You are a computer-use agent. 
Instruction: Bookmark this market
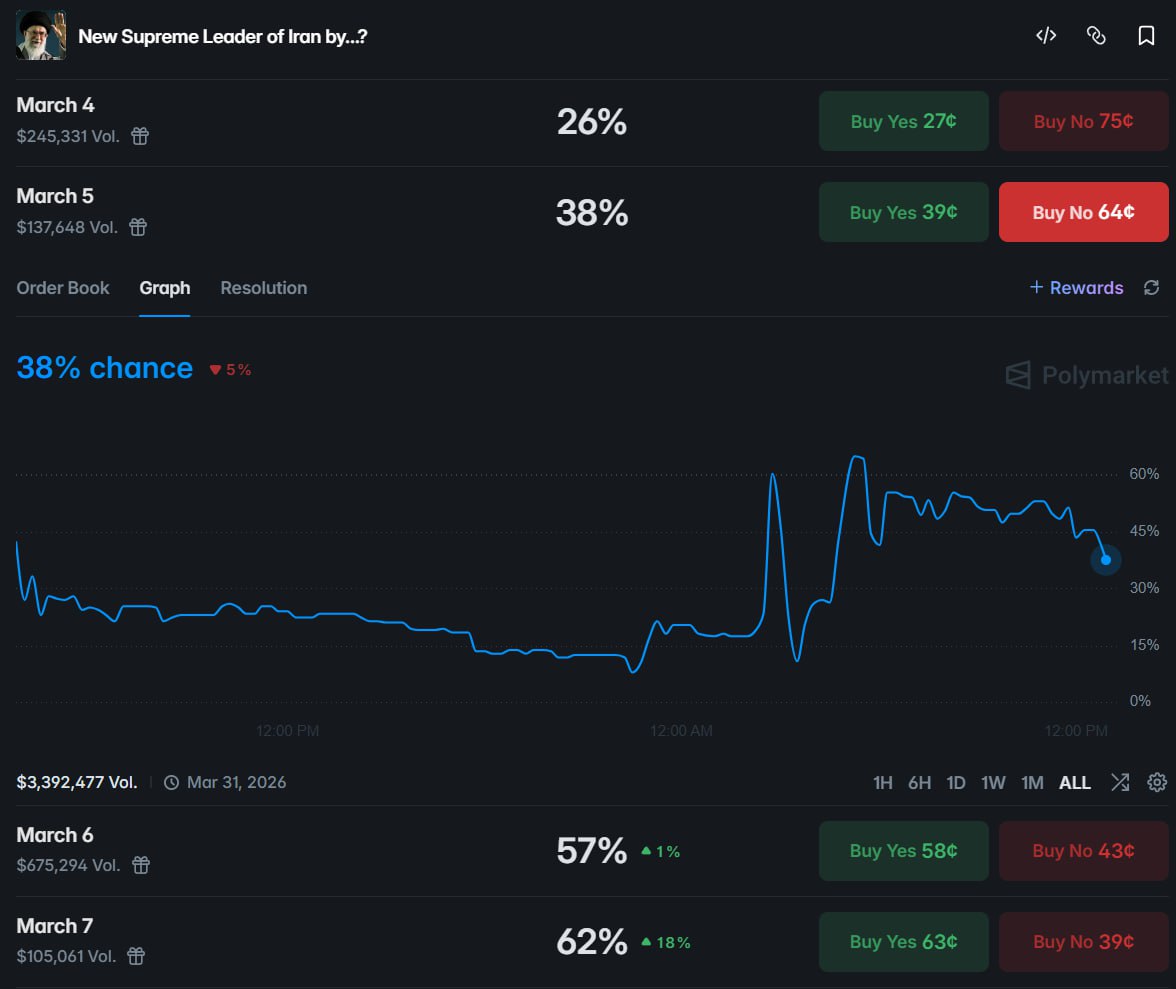point(1146,36)
